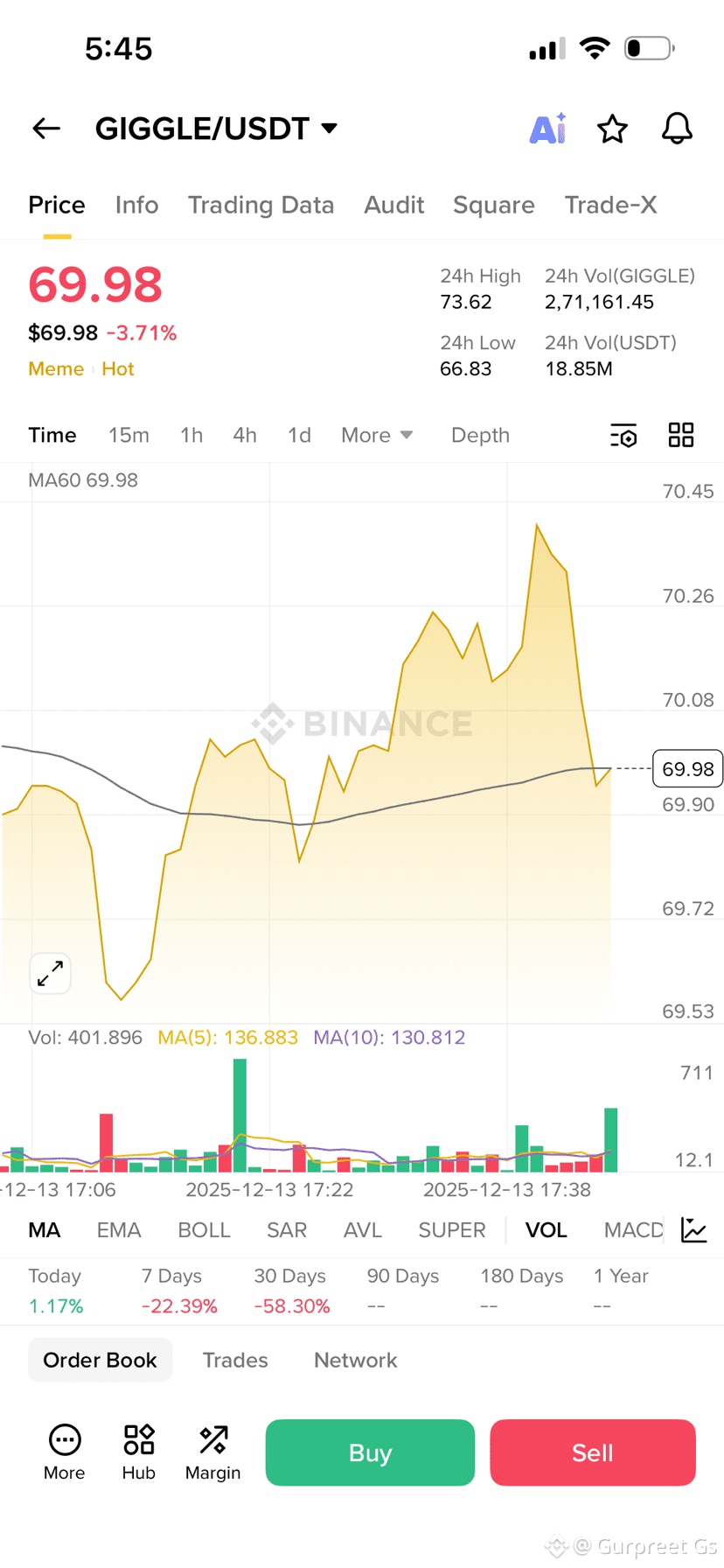Screen dimensions: 724x1568
Task: Open the Trading Data tab
Action: coord(261,205)
